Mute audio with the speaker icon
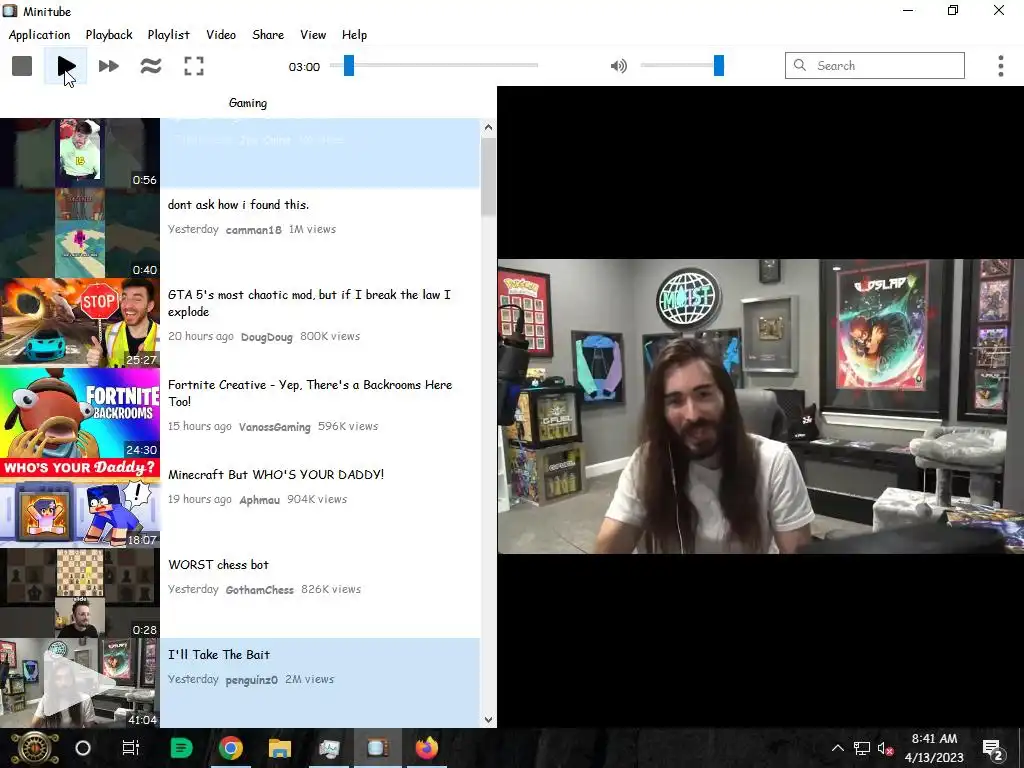The width and height of the screenshot is (1024, 768). tap(618, 66)
